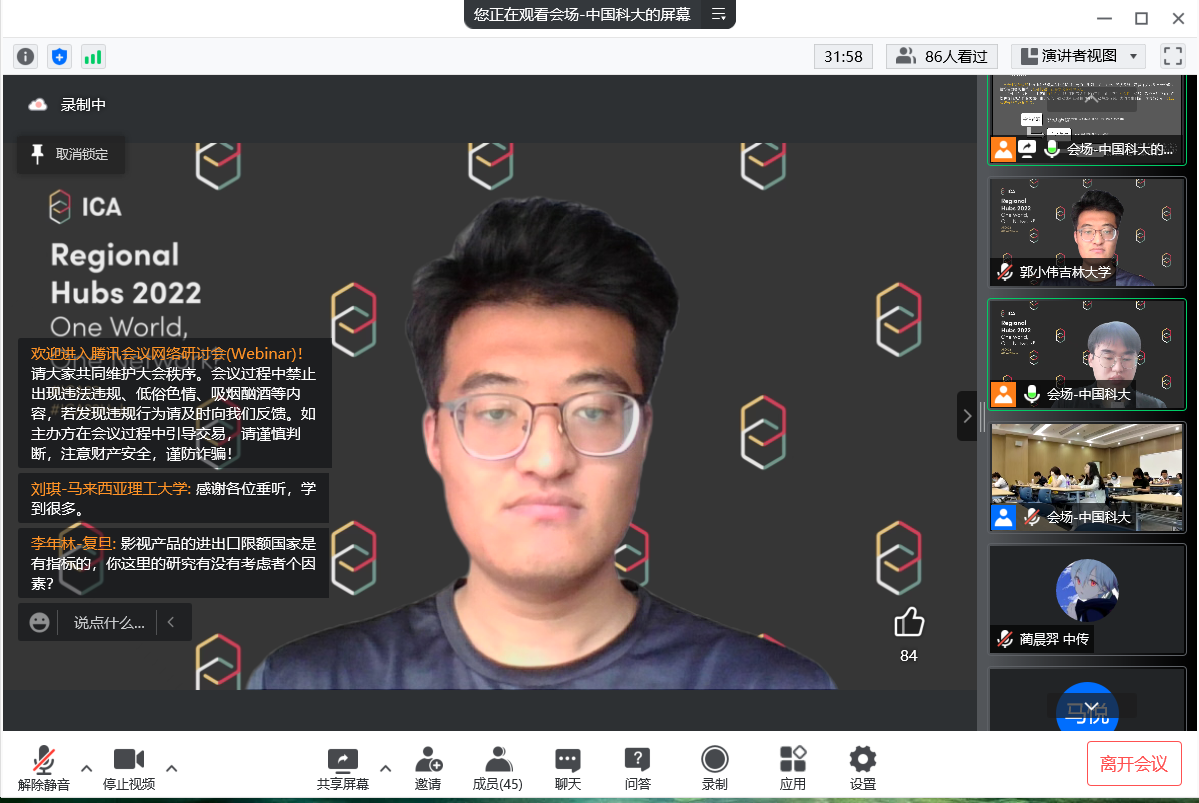
Task: Expand audio options arrow beside 解除静音
Action: (86, 768)
